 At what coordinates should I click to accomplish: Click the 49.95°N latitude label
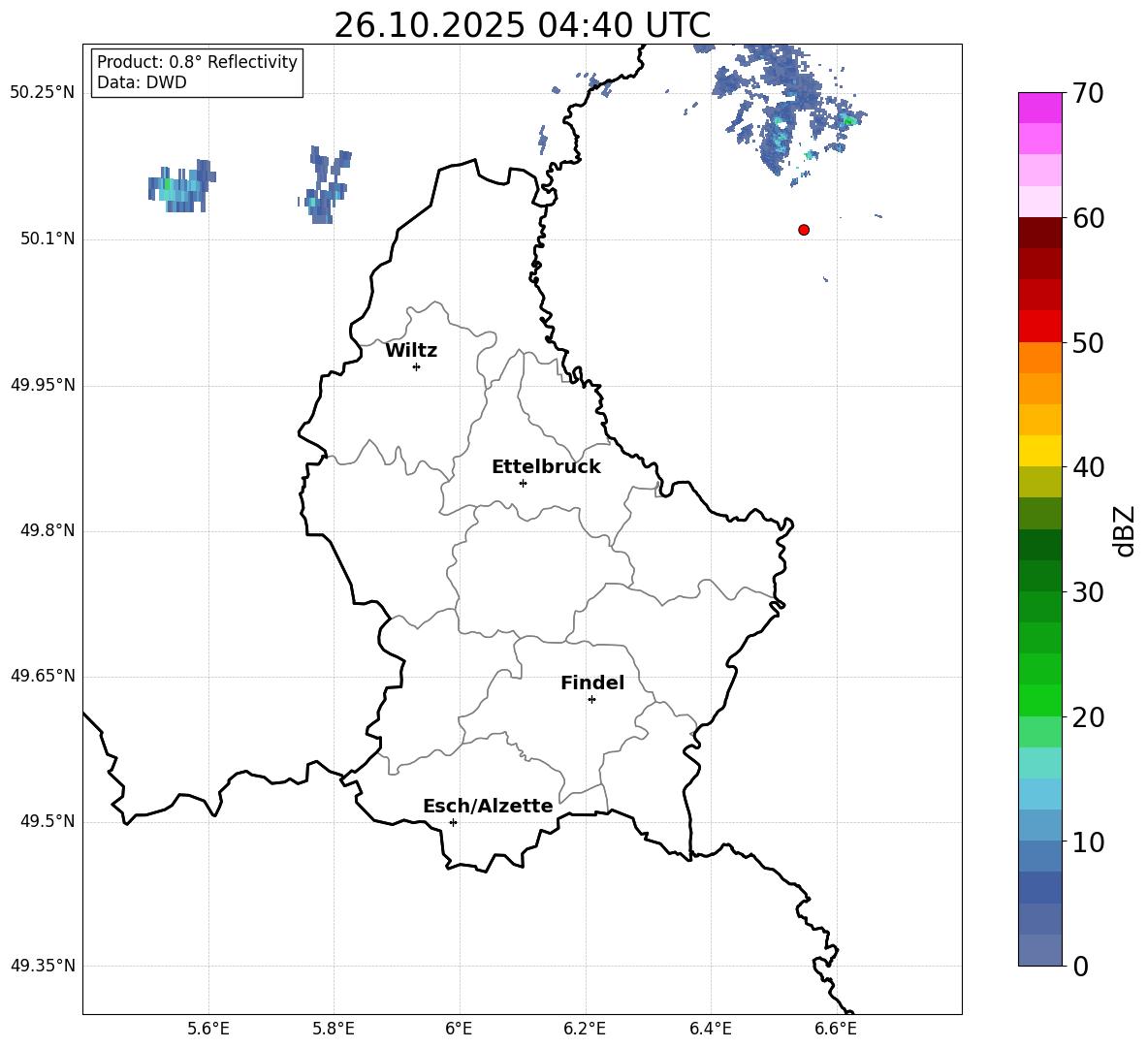(43, 385)
